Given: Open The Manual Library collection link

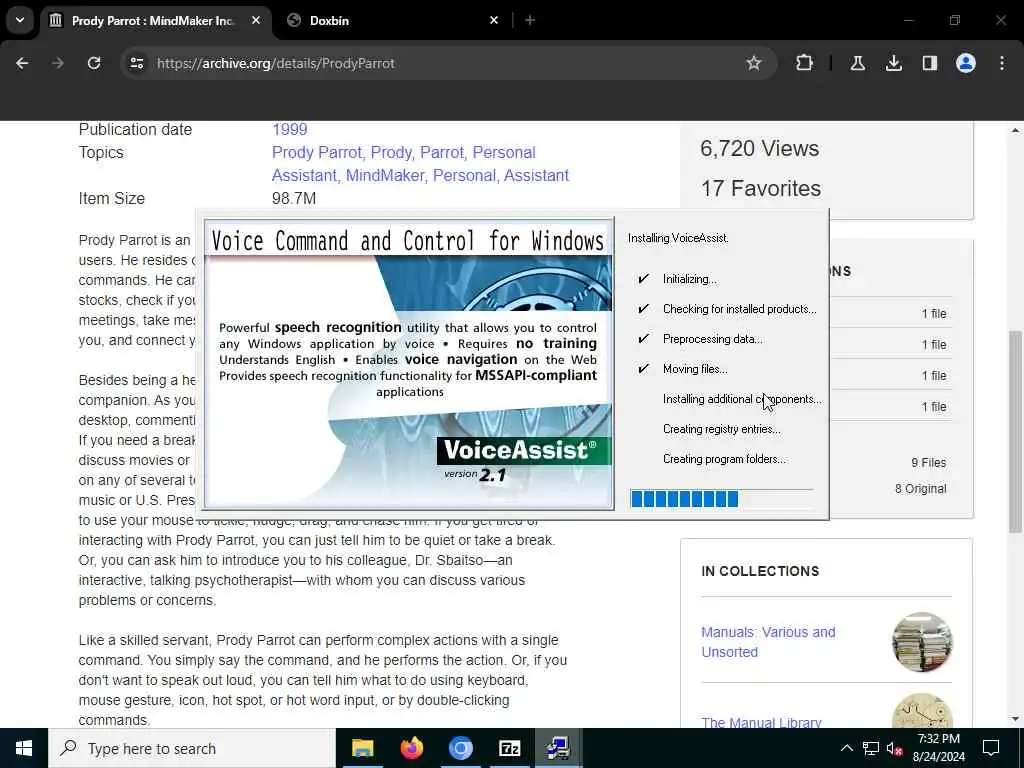Looking at the screenshot, I should (761, 722).
